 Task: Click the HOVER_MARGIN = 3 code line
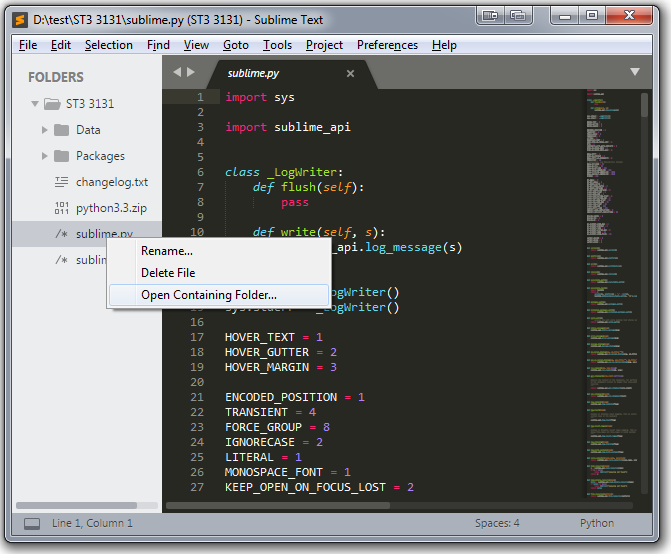(281, 367)
